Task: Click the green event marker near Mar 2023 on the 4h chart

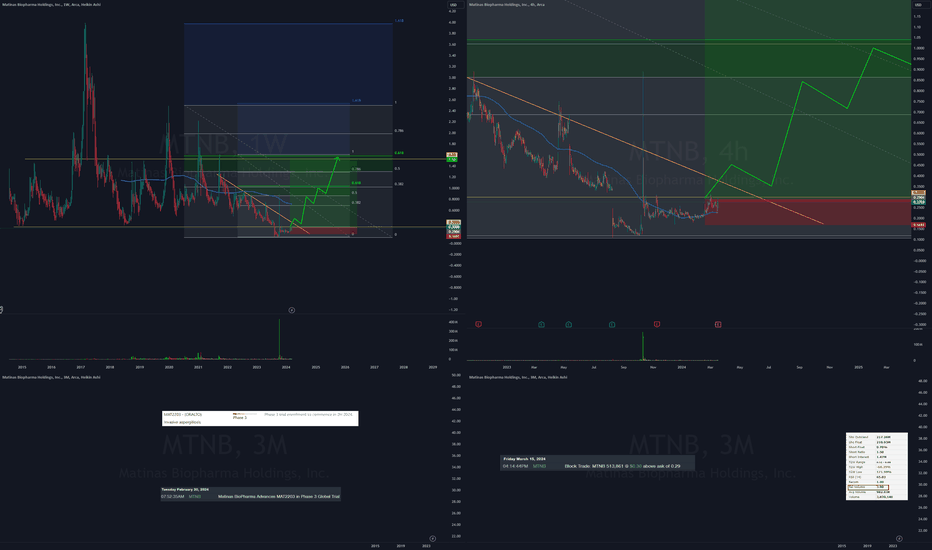Action: 541,324
